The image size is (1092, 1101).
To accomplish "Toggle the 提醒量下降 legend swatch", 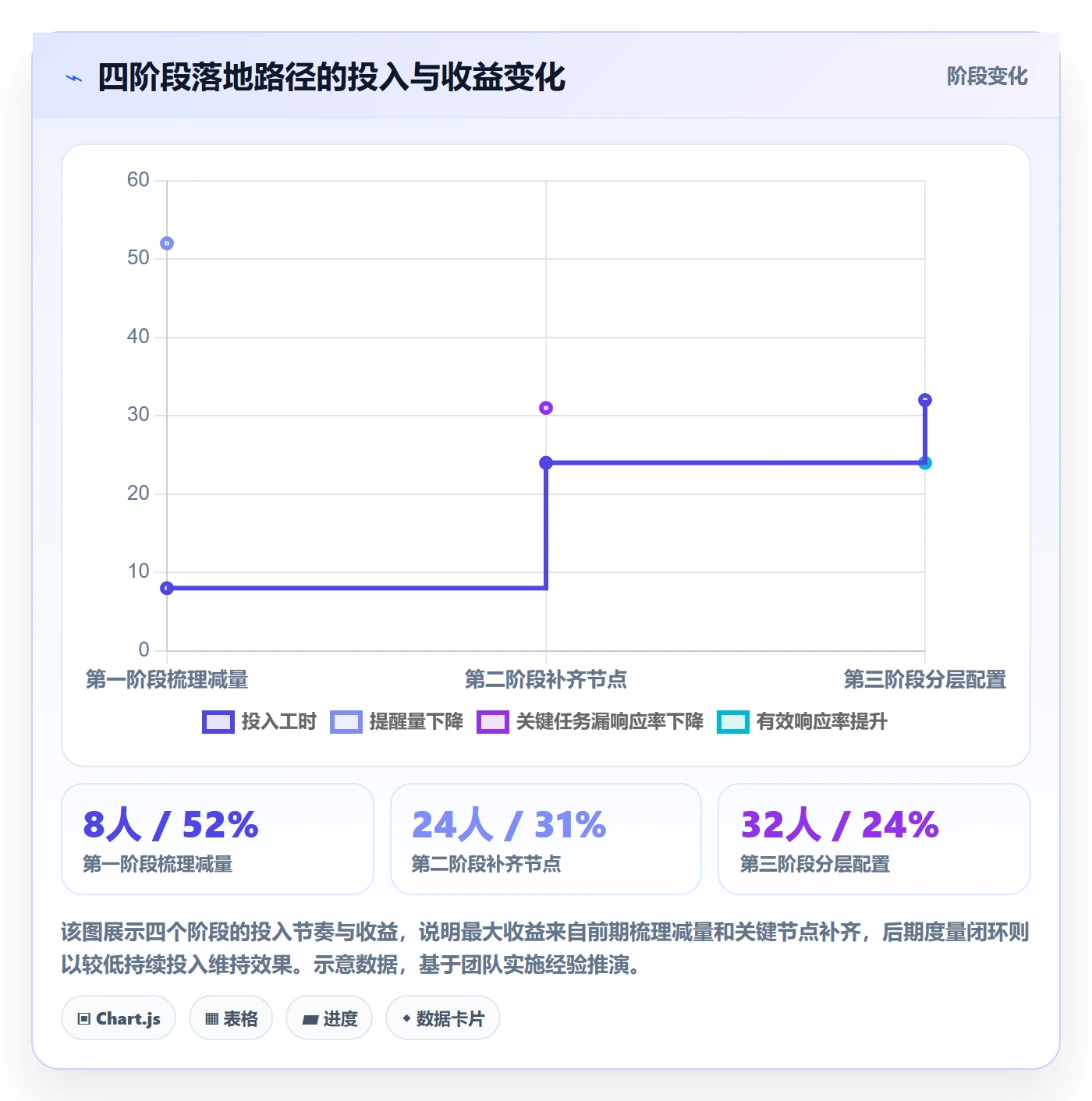I will coord(346,722).
